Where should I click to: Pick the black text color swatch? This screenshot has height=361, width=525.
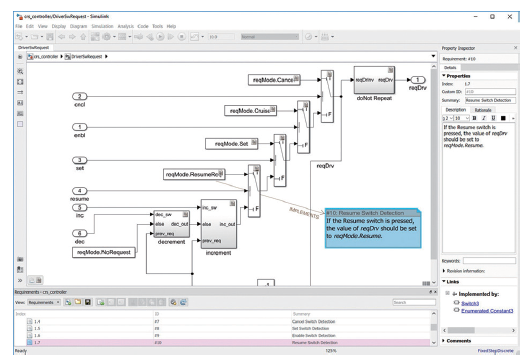(503, 118)
